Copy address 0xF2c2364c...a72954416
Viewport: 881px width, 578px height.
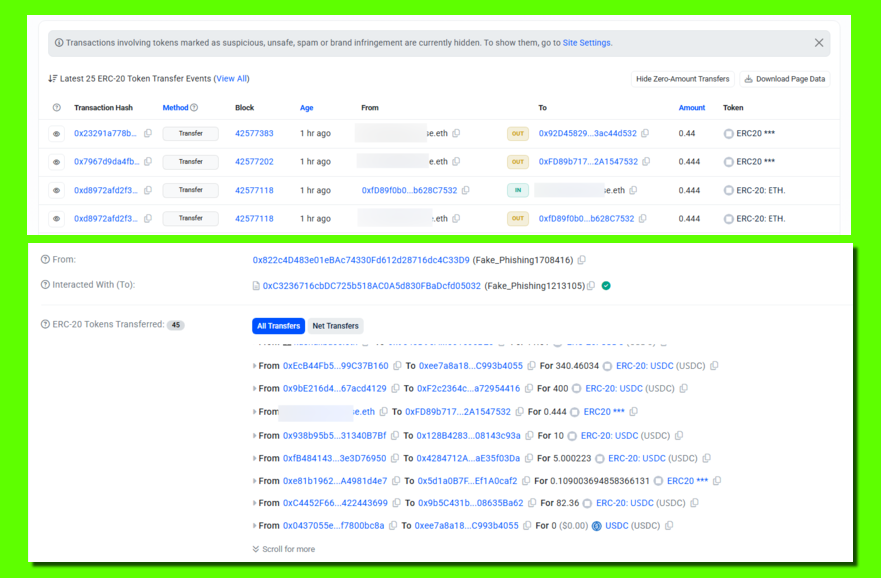[529, 389]
